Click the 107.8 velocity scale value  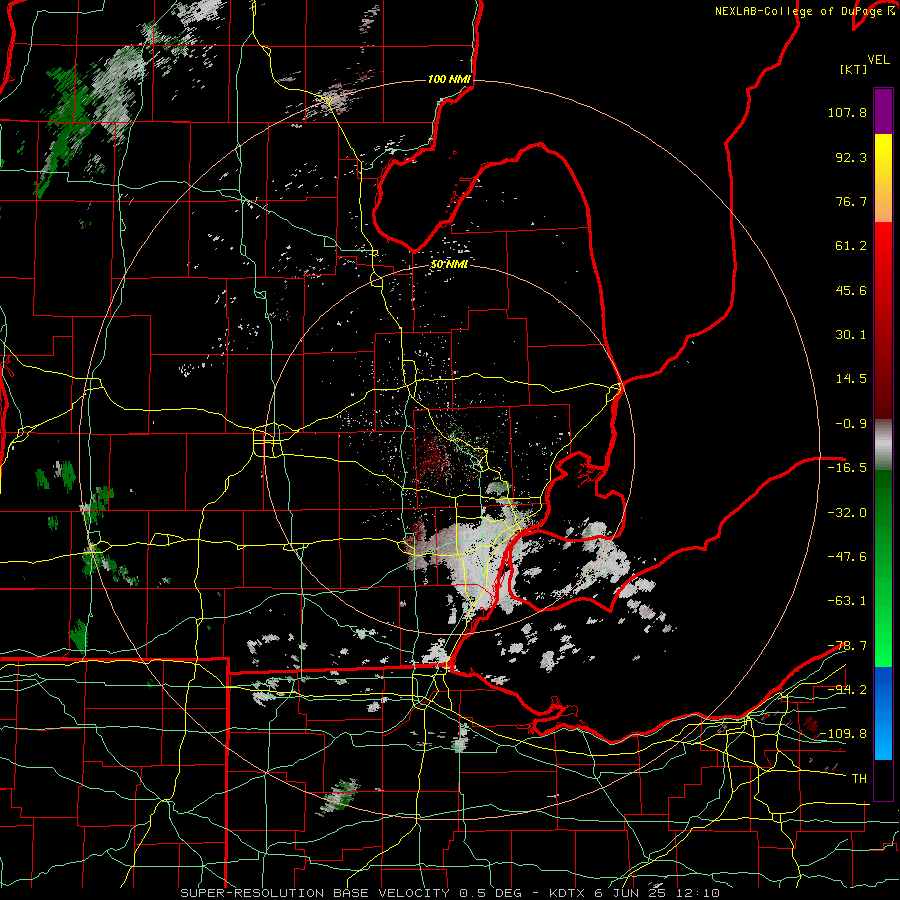coord(847,112)
